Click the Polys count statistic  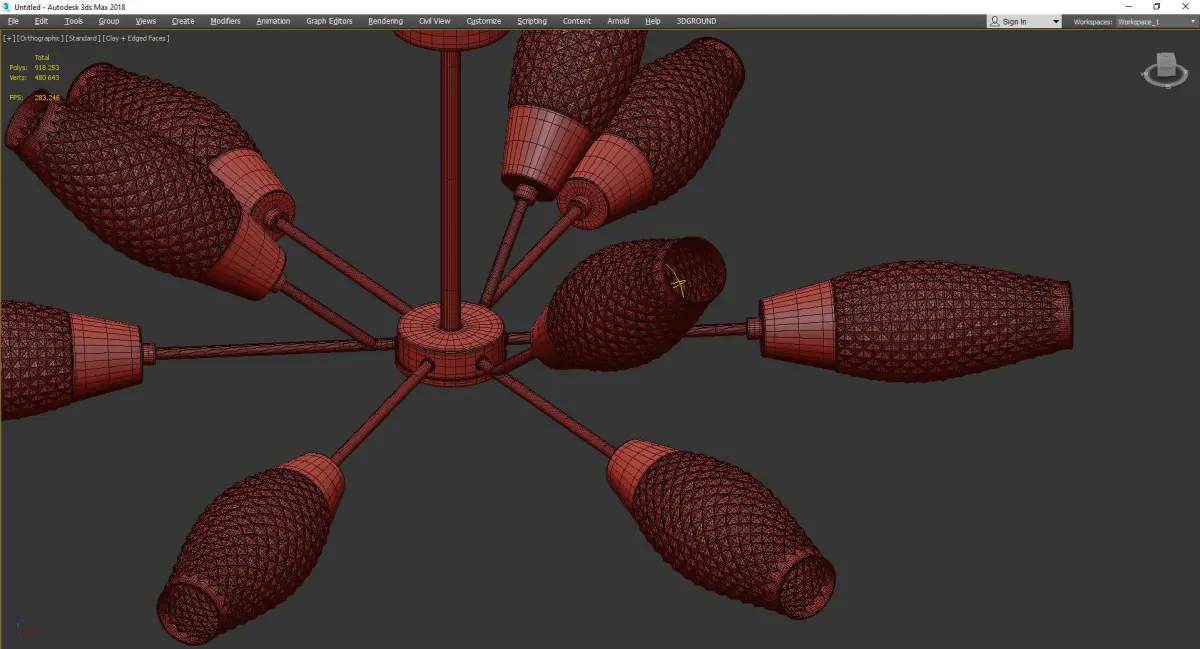[x=34, y=67]
